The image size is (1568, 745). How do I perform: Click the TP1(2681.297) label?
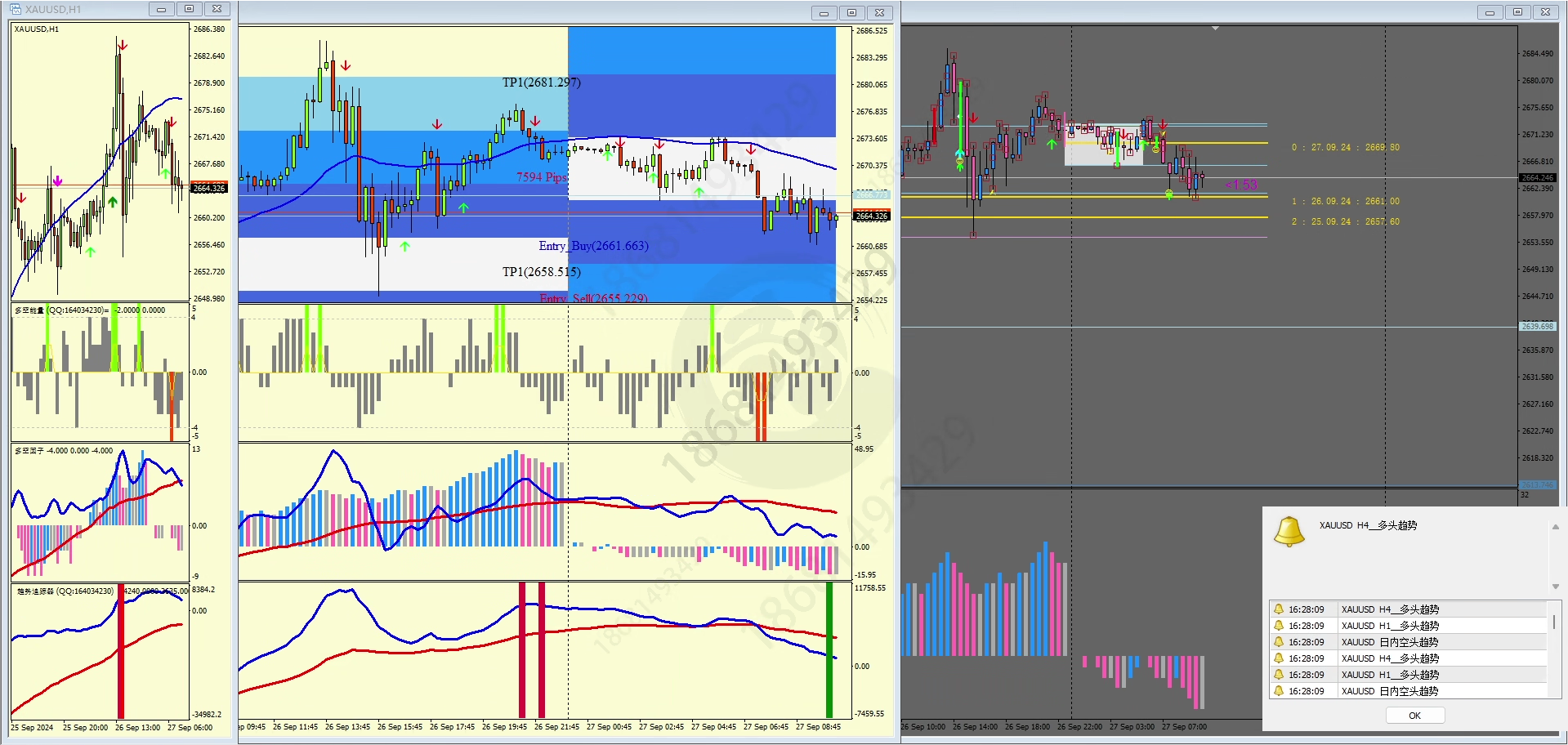542,83
